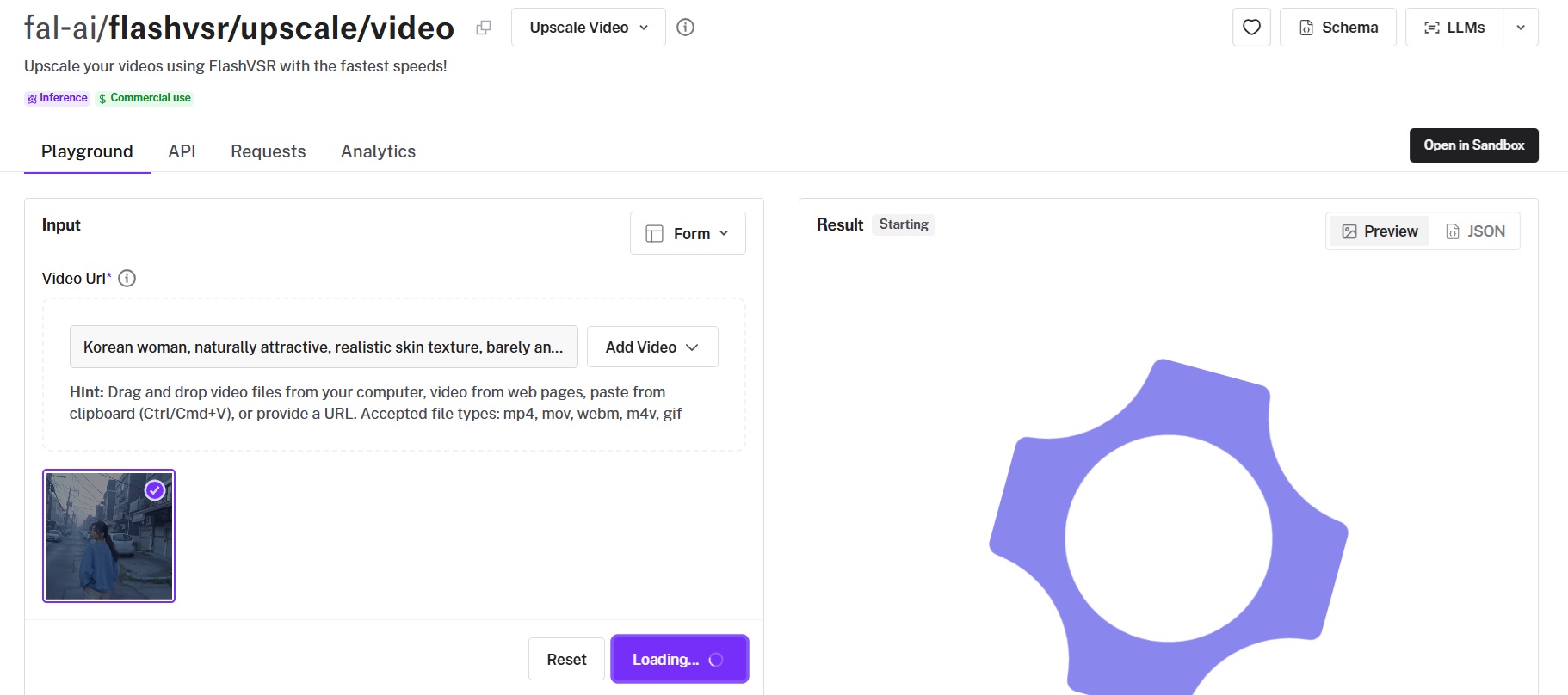Click the Video Url text field
Screen dimensions: 1568x695
point(324,347)
